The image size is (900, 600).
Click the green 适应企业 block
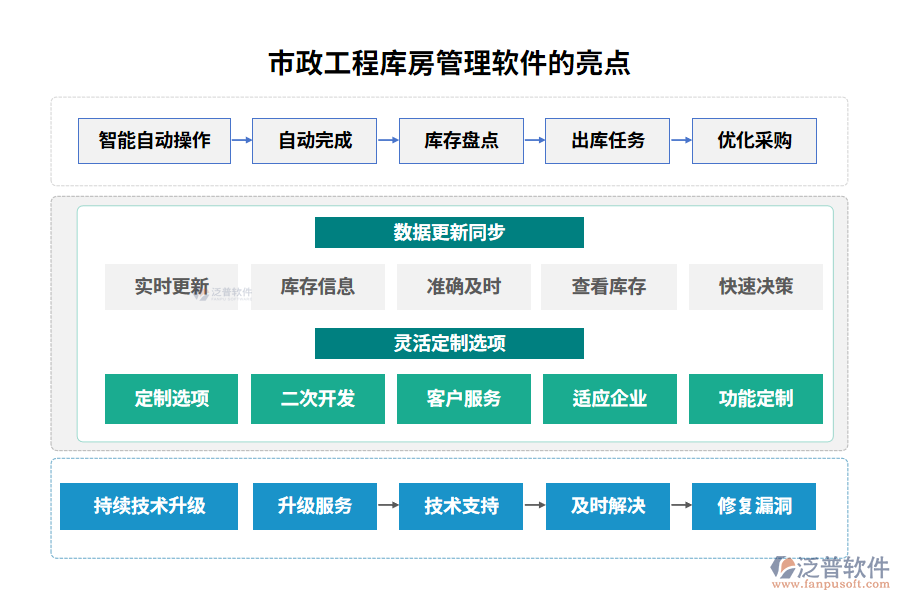610,399
